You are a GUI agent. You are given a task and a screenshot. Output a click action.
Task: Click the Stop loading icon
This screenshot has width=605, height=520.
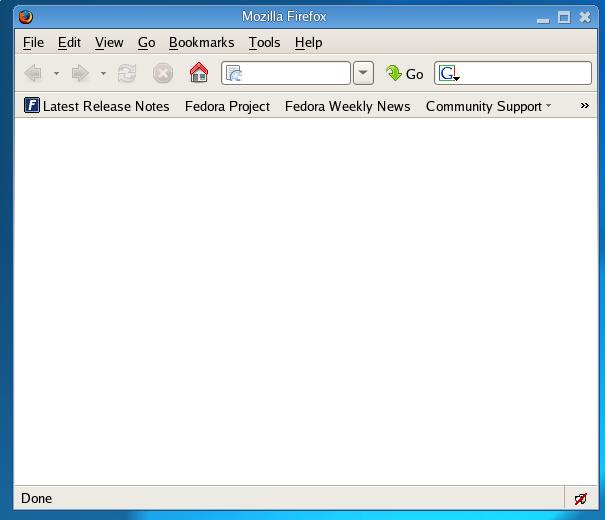[x=163, y=73]
